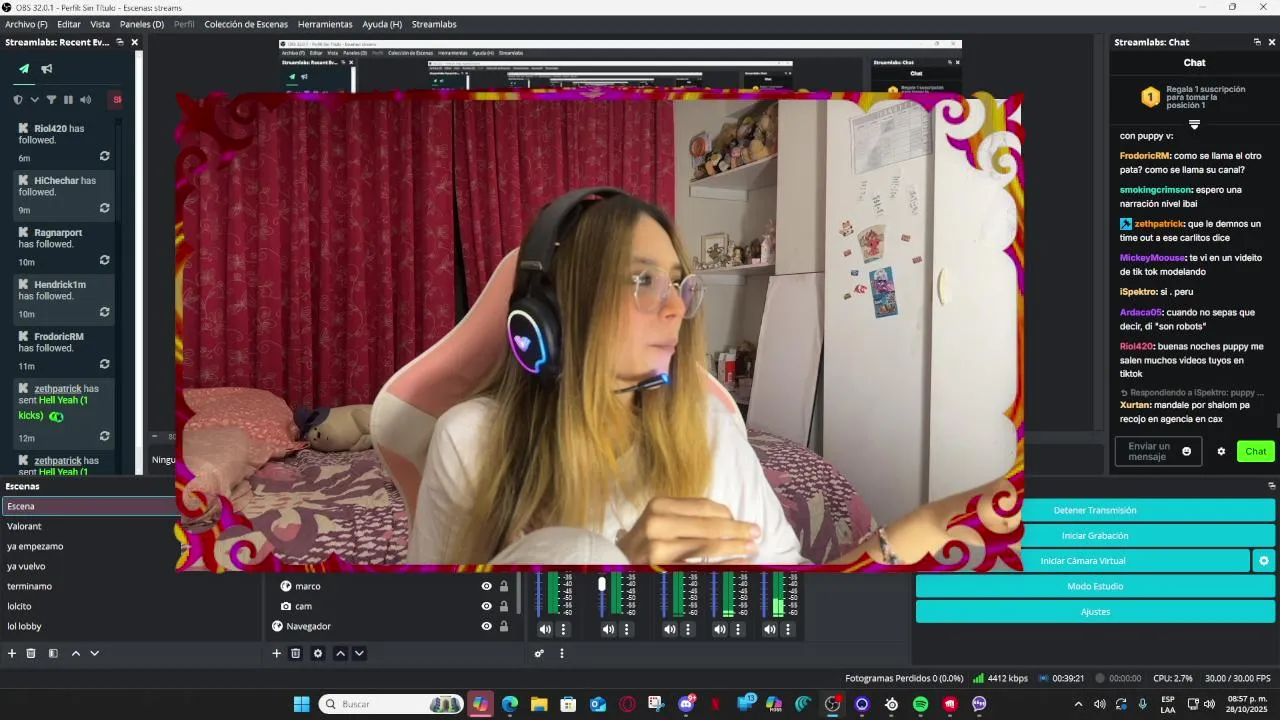Open the Ayuda menu
Viewport: 1280px width, 720px height.
coord(382,24)
